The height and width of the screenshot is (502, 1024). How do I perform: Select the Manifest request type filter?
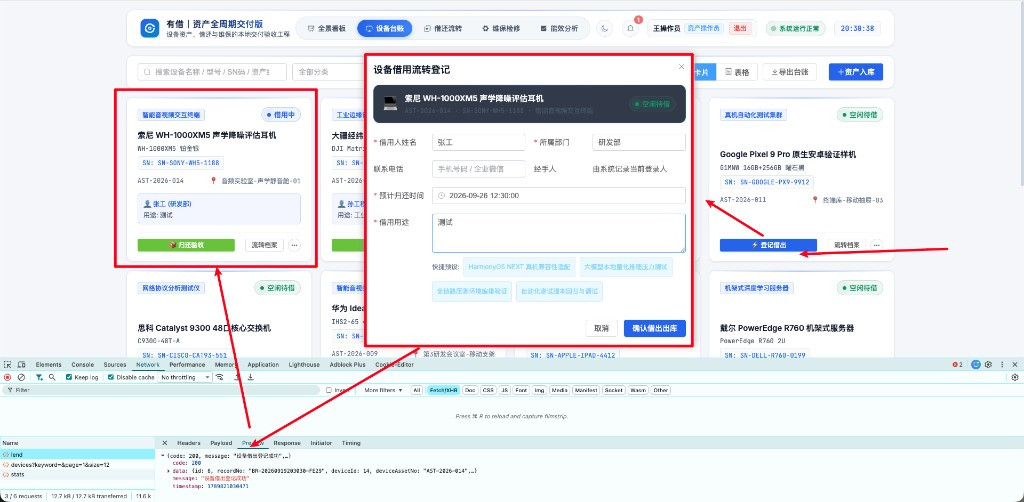586,390
